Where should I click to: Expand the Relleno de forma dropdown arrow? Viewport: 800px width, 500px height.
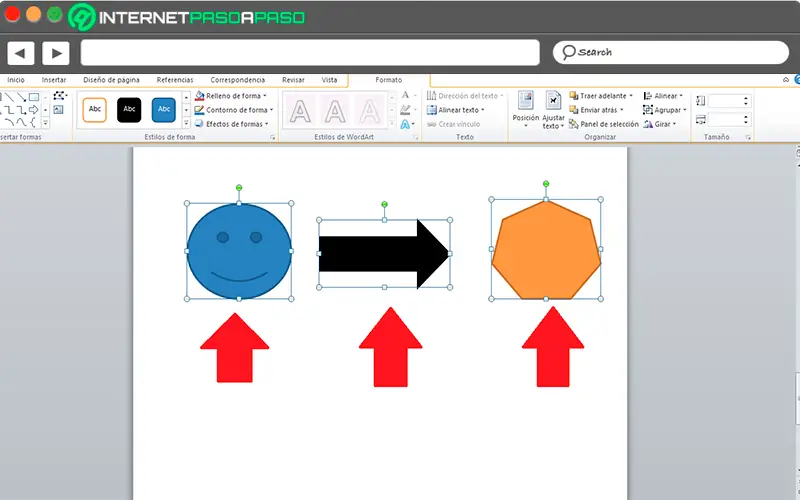pyautogui.click(x=265, y=96)
